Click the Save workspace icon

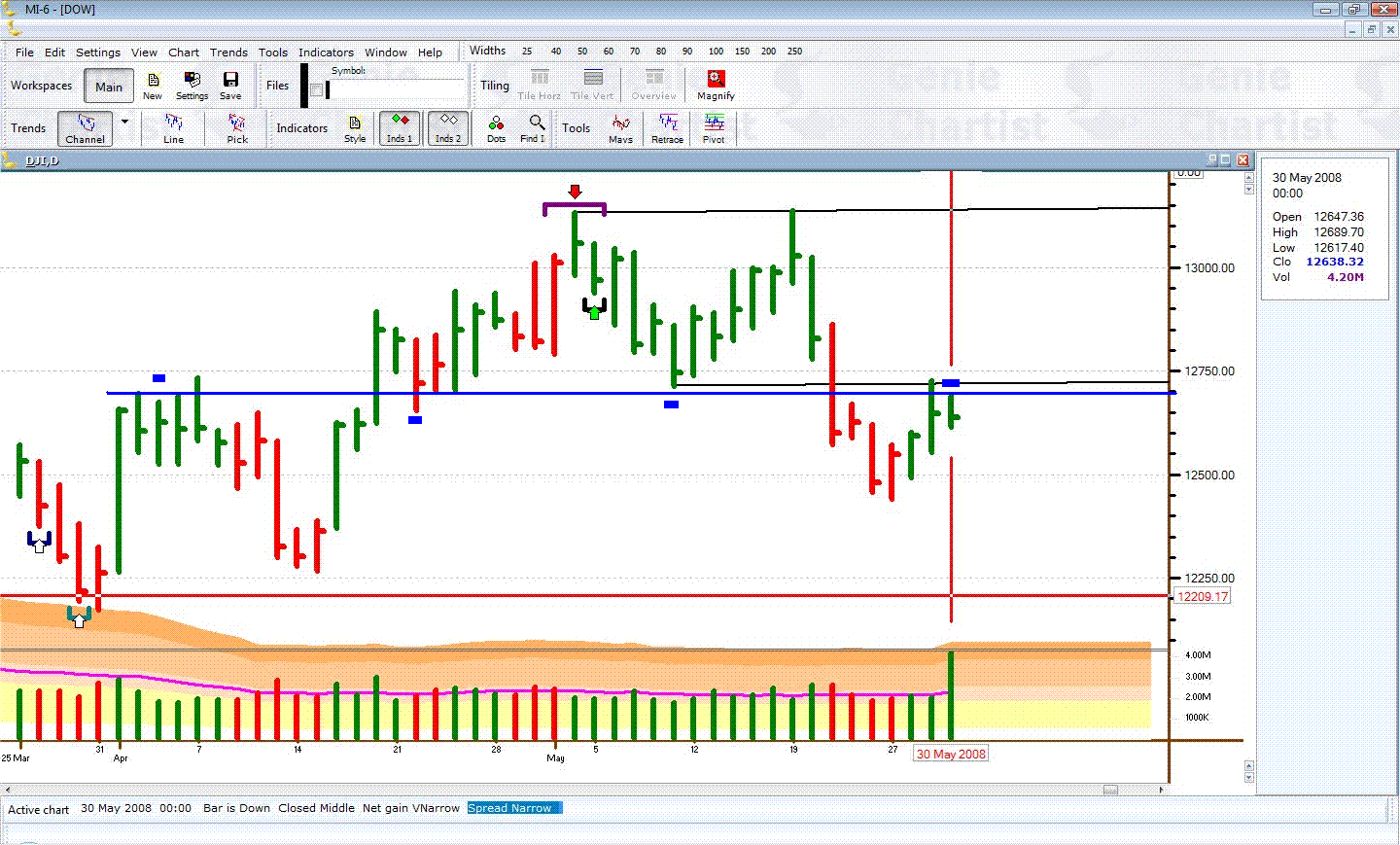coord(230,86)
